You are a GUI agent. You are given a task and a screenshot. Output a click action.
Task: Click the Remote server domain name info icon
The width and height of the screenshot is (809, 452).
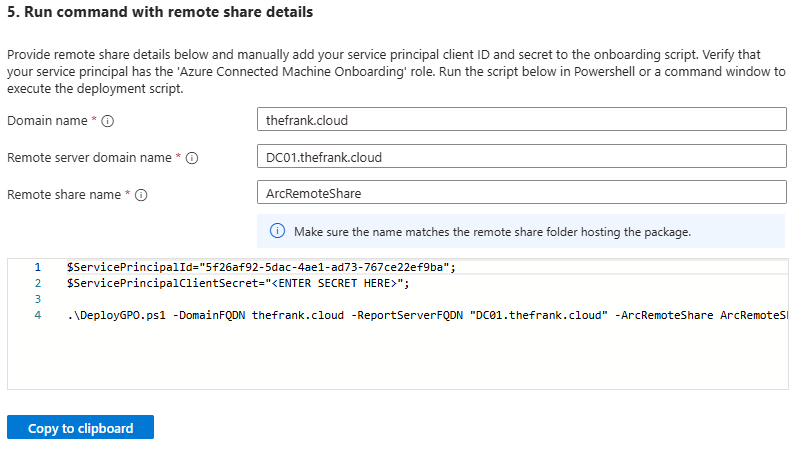192,158
